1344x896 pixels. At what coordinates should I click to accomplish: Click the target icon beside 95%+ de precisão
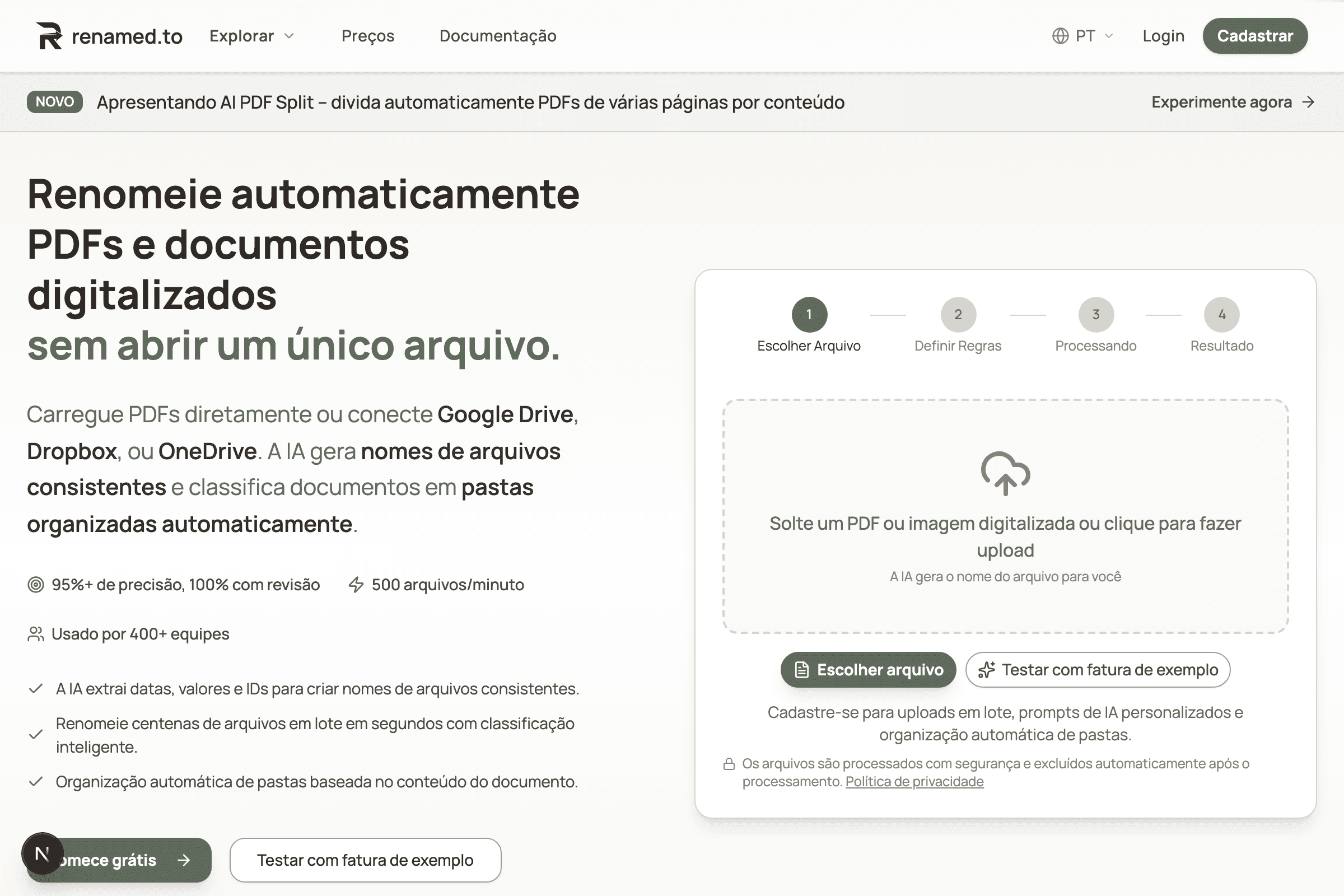(36, 585)
